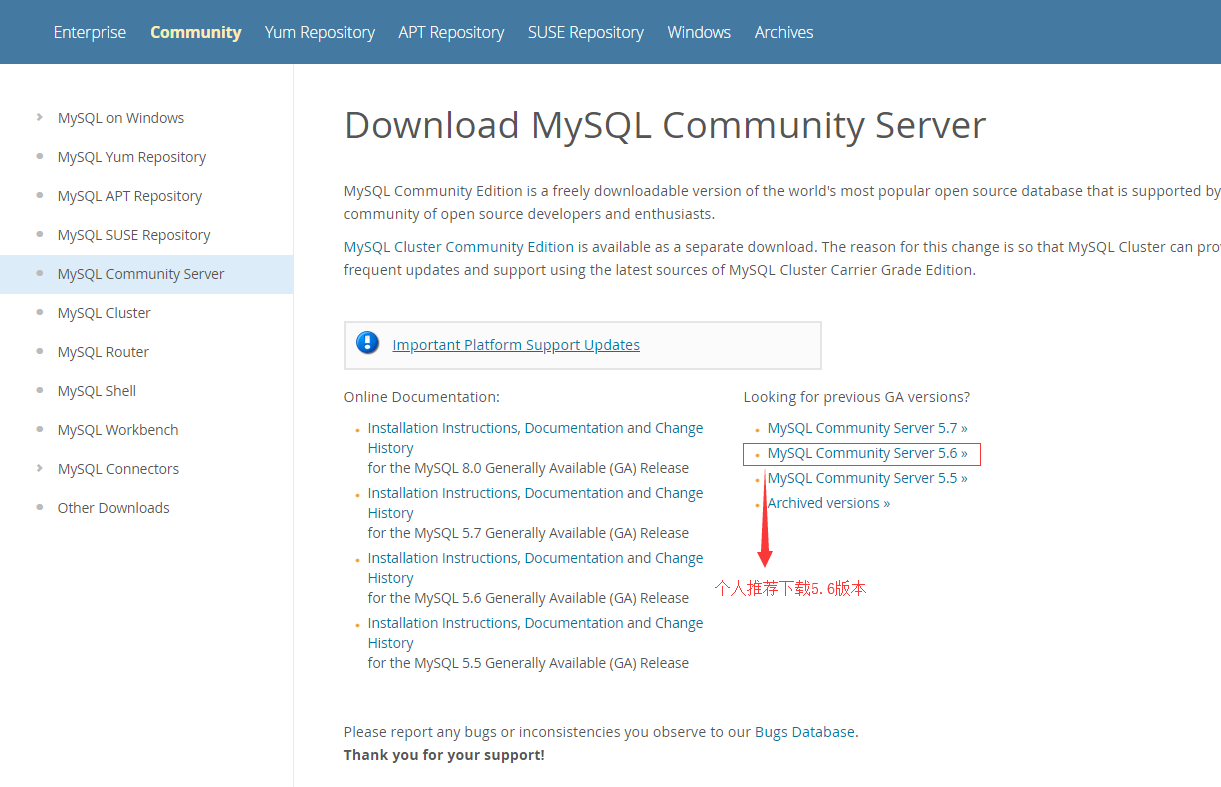Open the Bugs Database link
This screenshot has height=787, width=1221.
[805, 732]
